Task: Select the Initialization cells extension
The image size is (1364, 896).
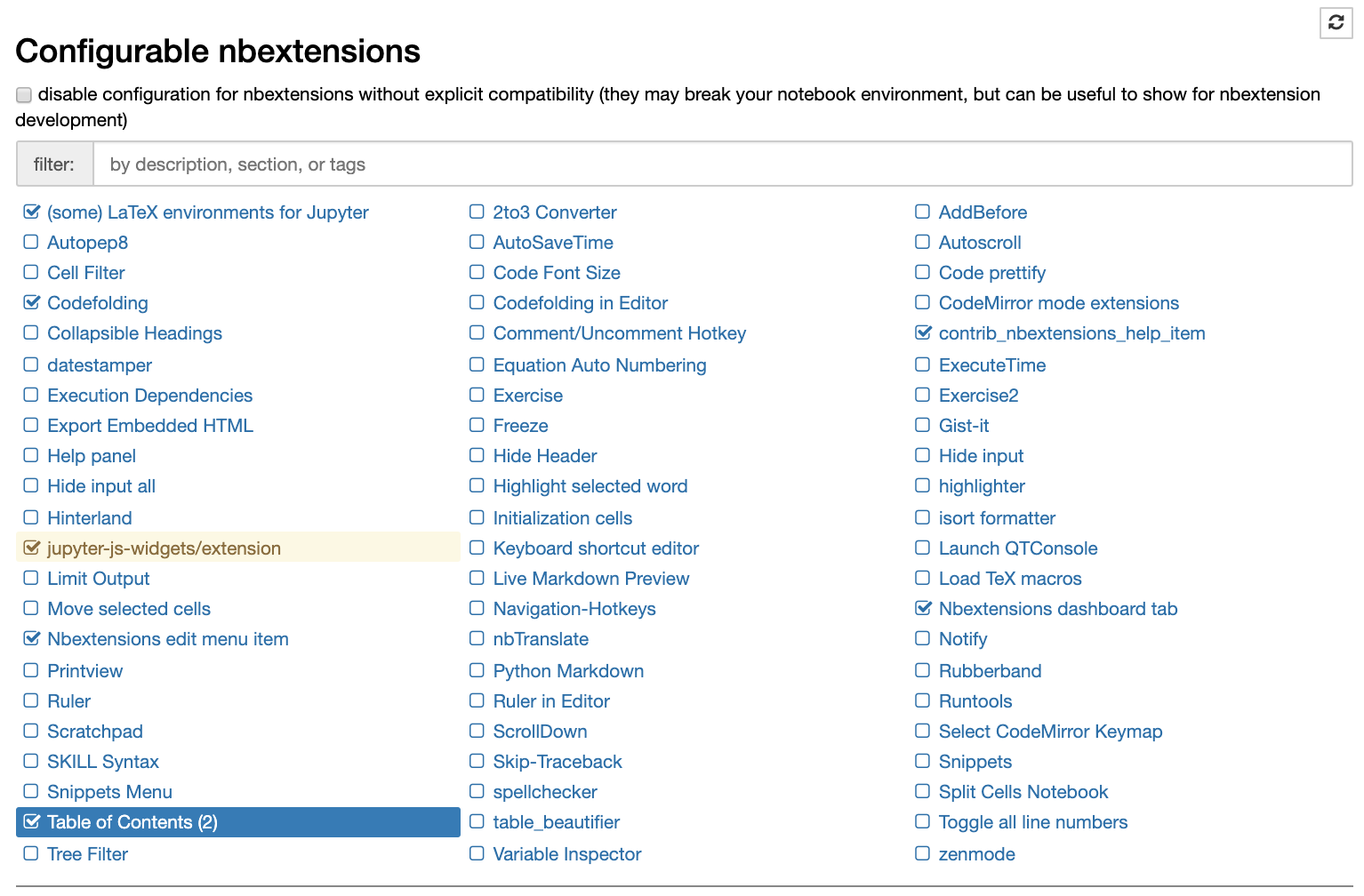Action: point(563,518)
